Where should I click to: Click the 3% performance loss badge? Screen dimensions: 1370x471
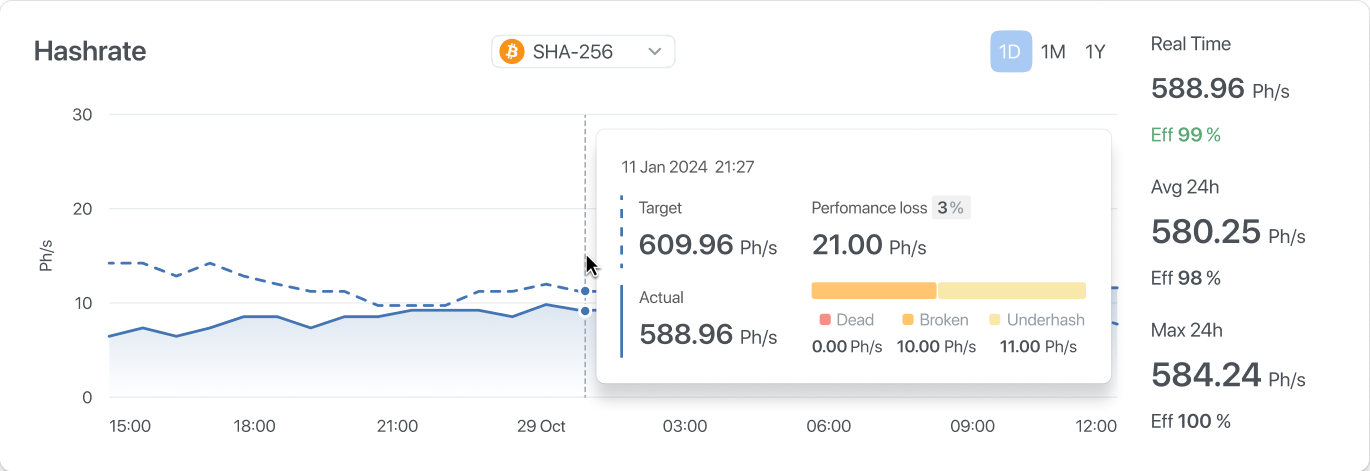click(950, 208)
